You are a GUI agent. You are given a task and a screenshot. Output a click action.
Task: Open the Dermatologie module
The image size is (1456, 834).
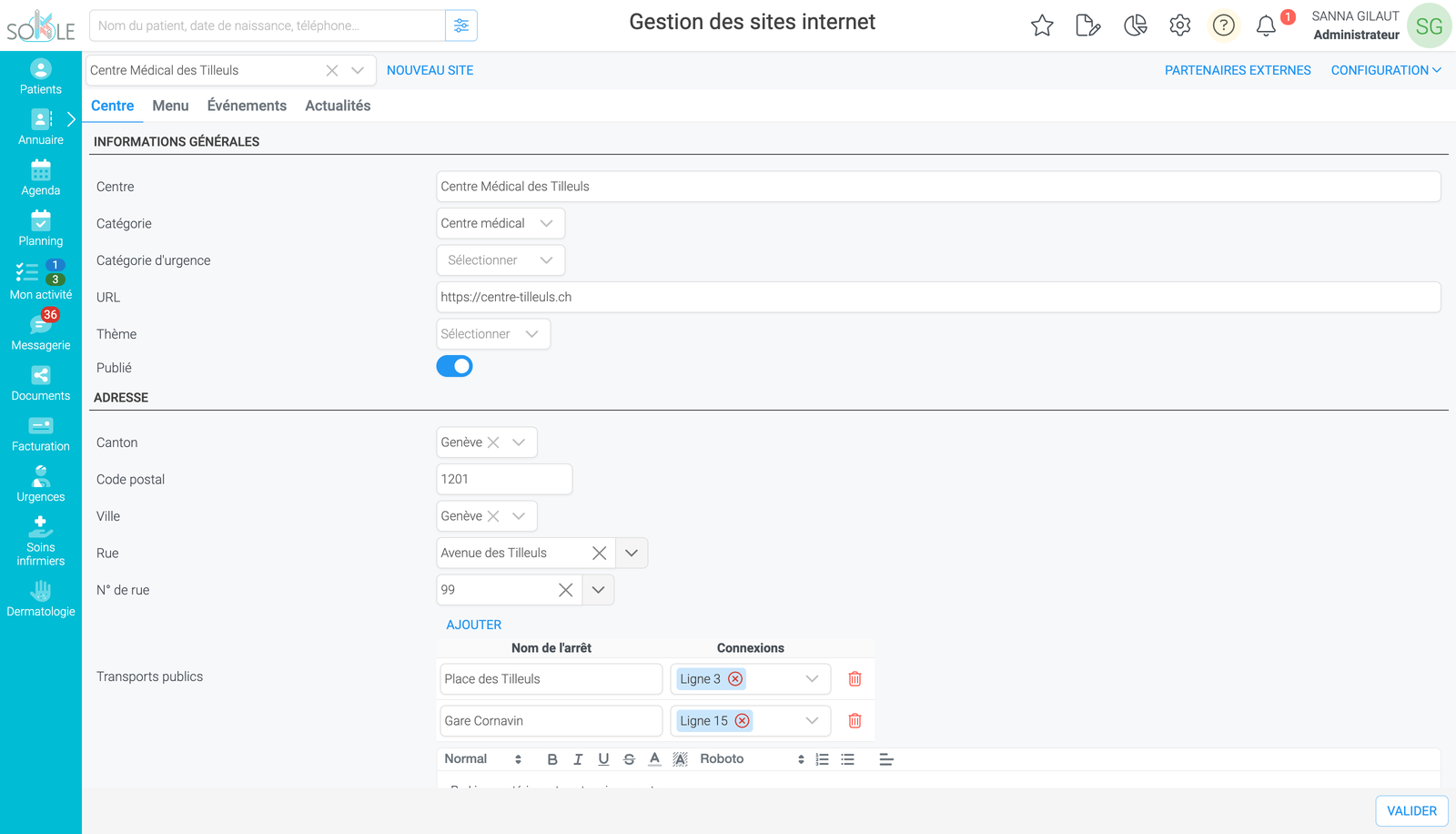coord(41,599)
